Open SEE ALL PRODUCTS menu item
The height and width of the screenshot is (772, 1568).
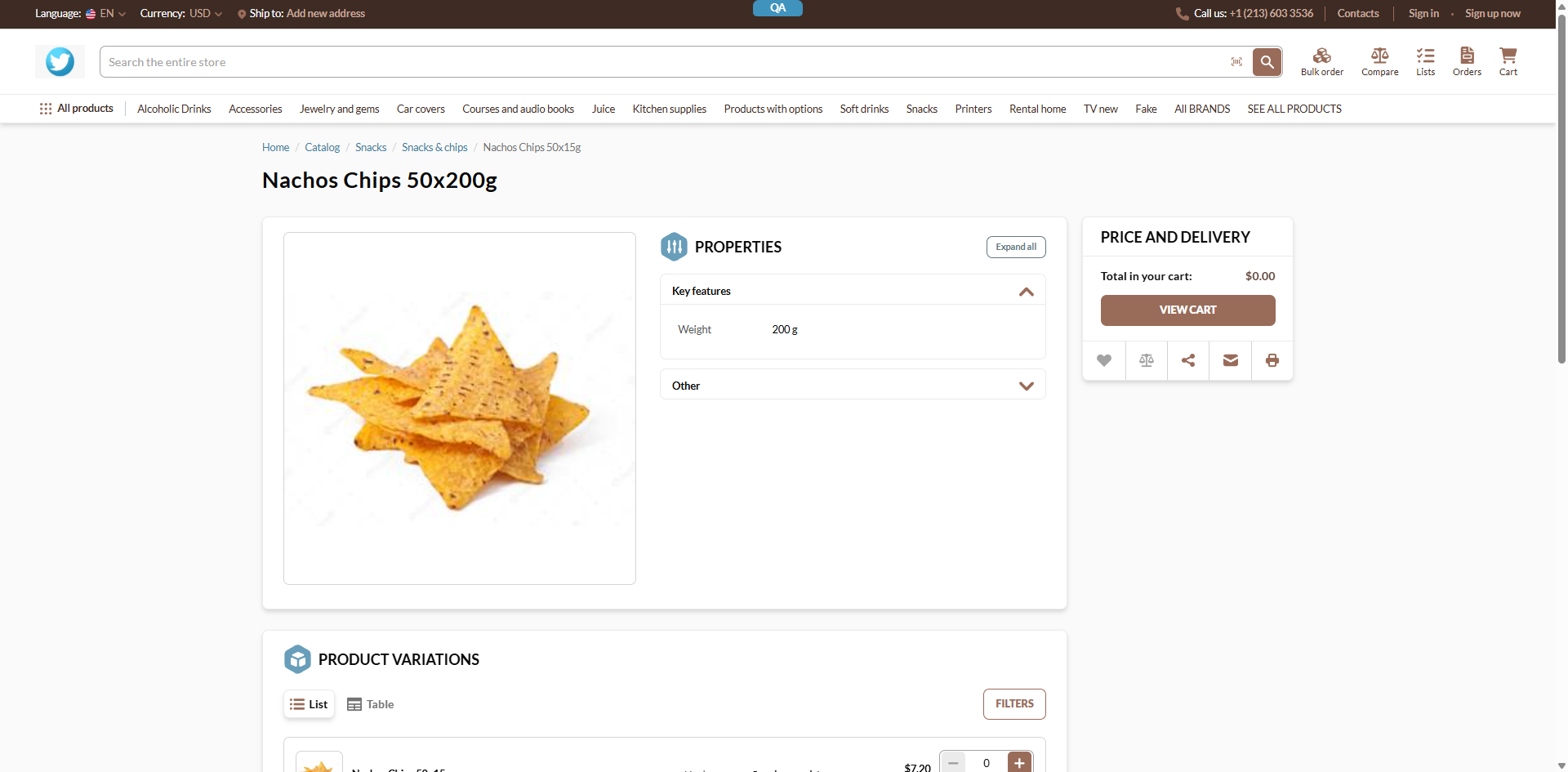tap(1294, 109)
